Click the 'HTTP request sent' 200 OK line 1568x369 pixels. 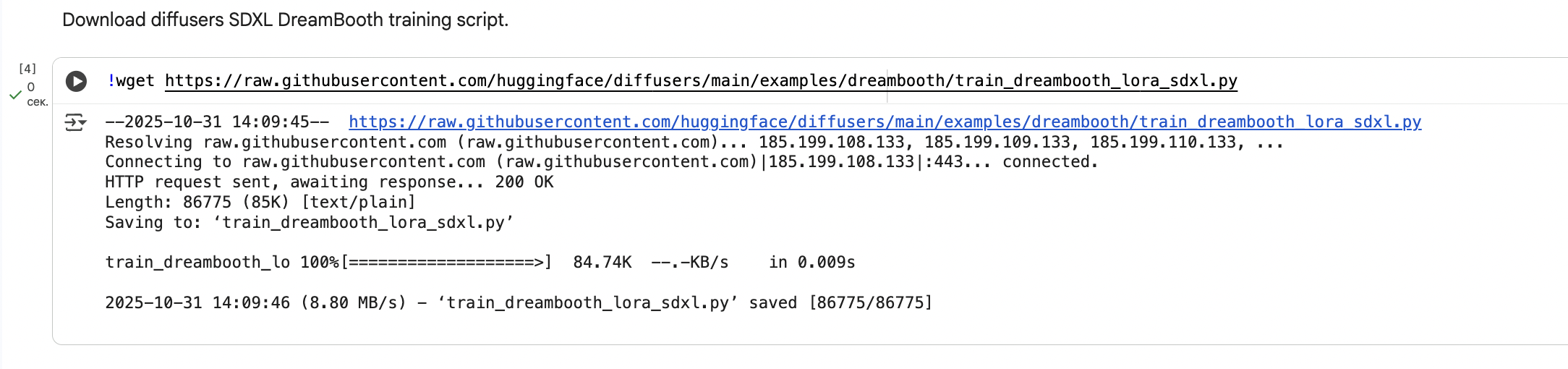329,182
